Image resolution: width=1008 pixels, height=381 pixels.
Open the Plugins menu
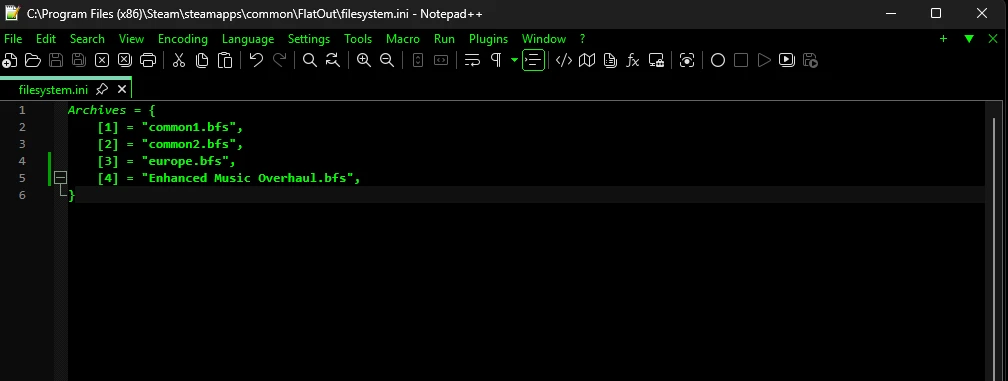488,39
